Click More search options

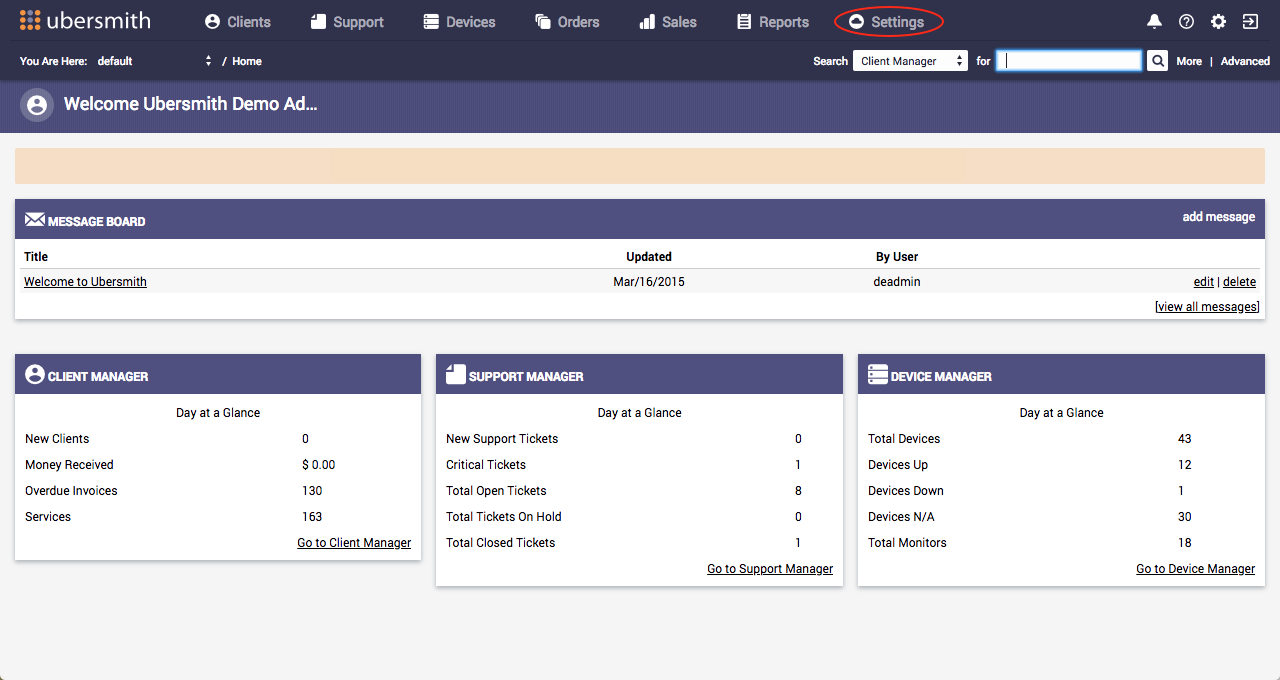pos(1189,61)
